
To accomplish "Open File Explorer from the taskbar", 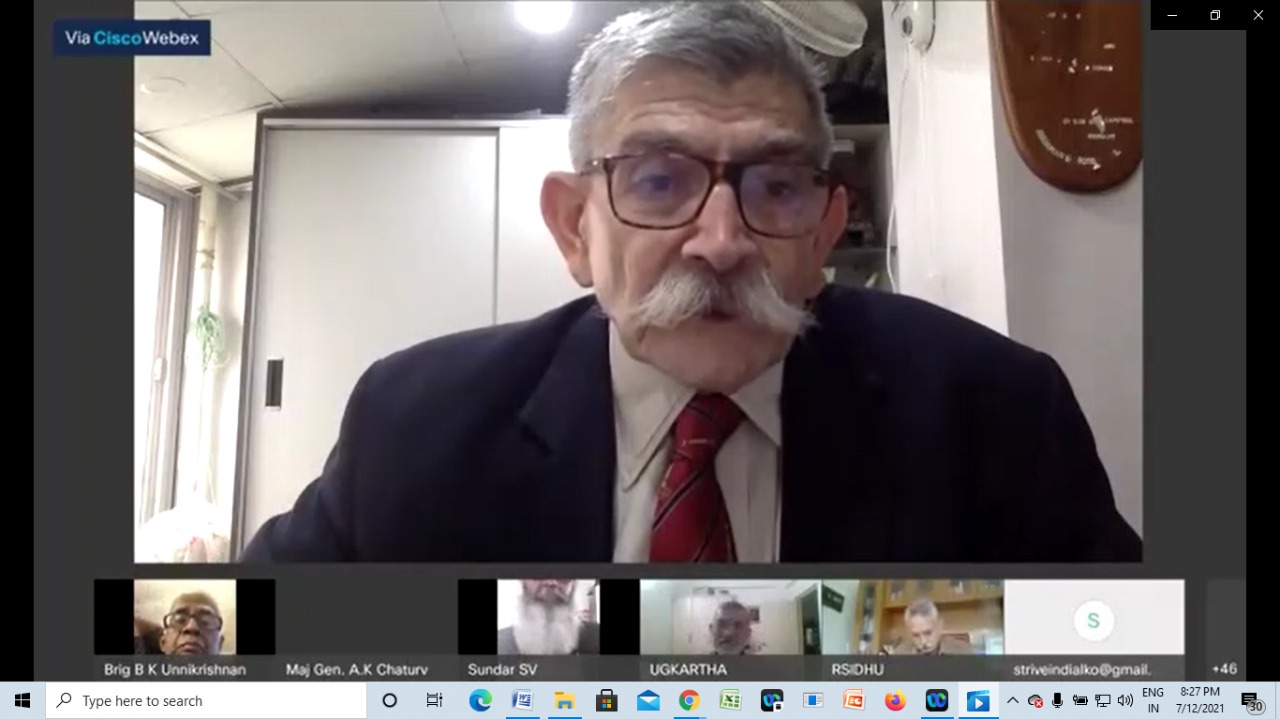I will pos(564,701).
